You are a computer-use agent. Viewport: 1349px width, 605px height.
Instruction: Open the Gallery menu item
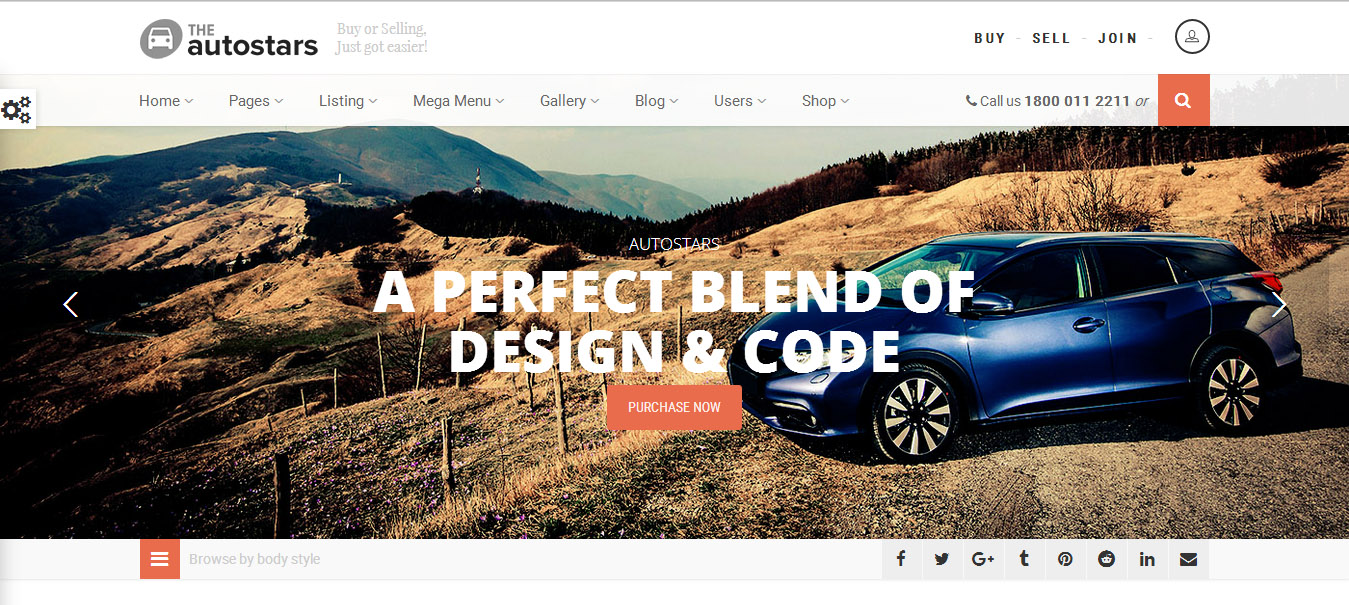click(570, 100)
